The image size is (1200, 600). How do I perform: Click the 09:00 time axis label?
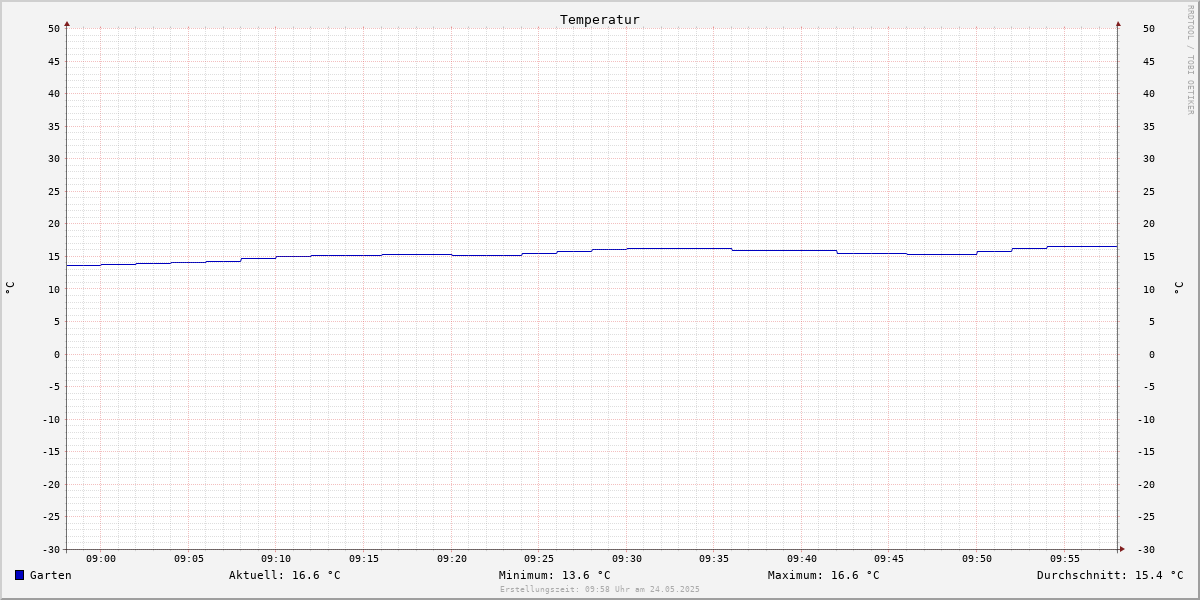(101, 559)
